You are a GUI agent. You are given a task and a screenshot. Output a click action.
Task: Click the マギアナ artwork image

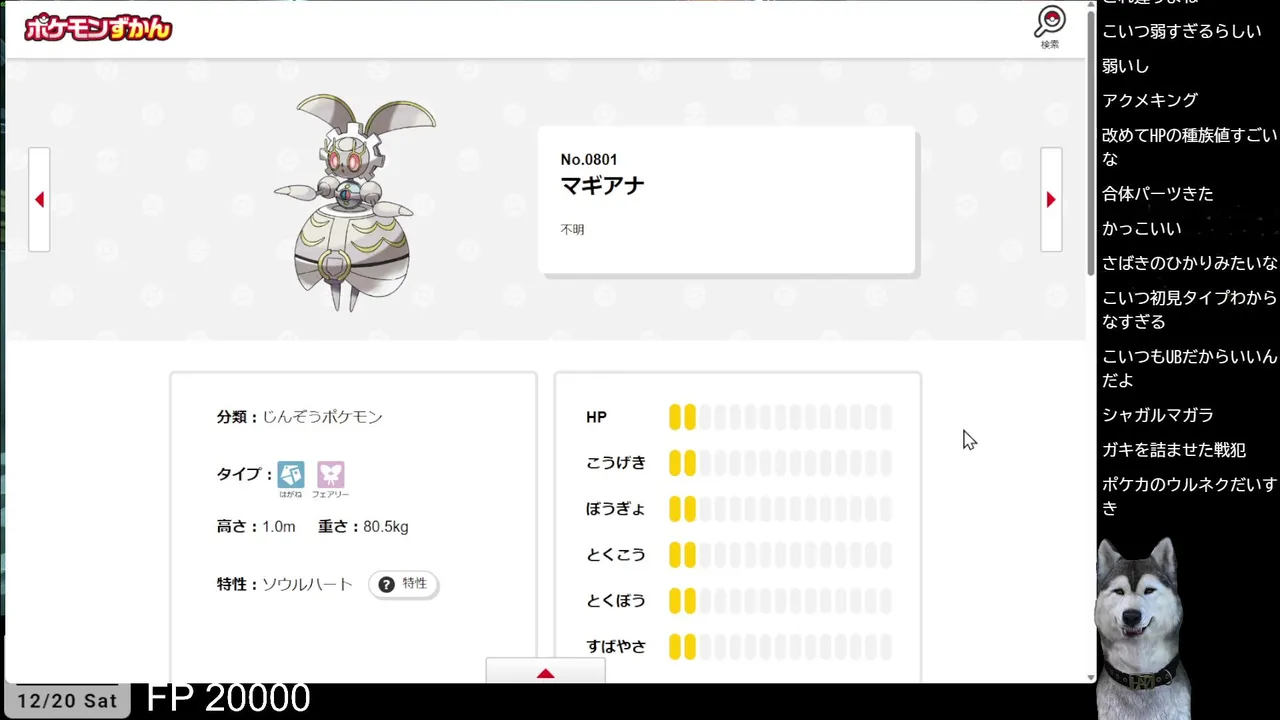point(355,202)
